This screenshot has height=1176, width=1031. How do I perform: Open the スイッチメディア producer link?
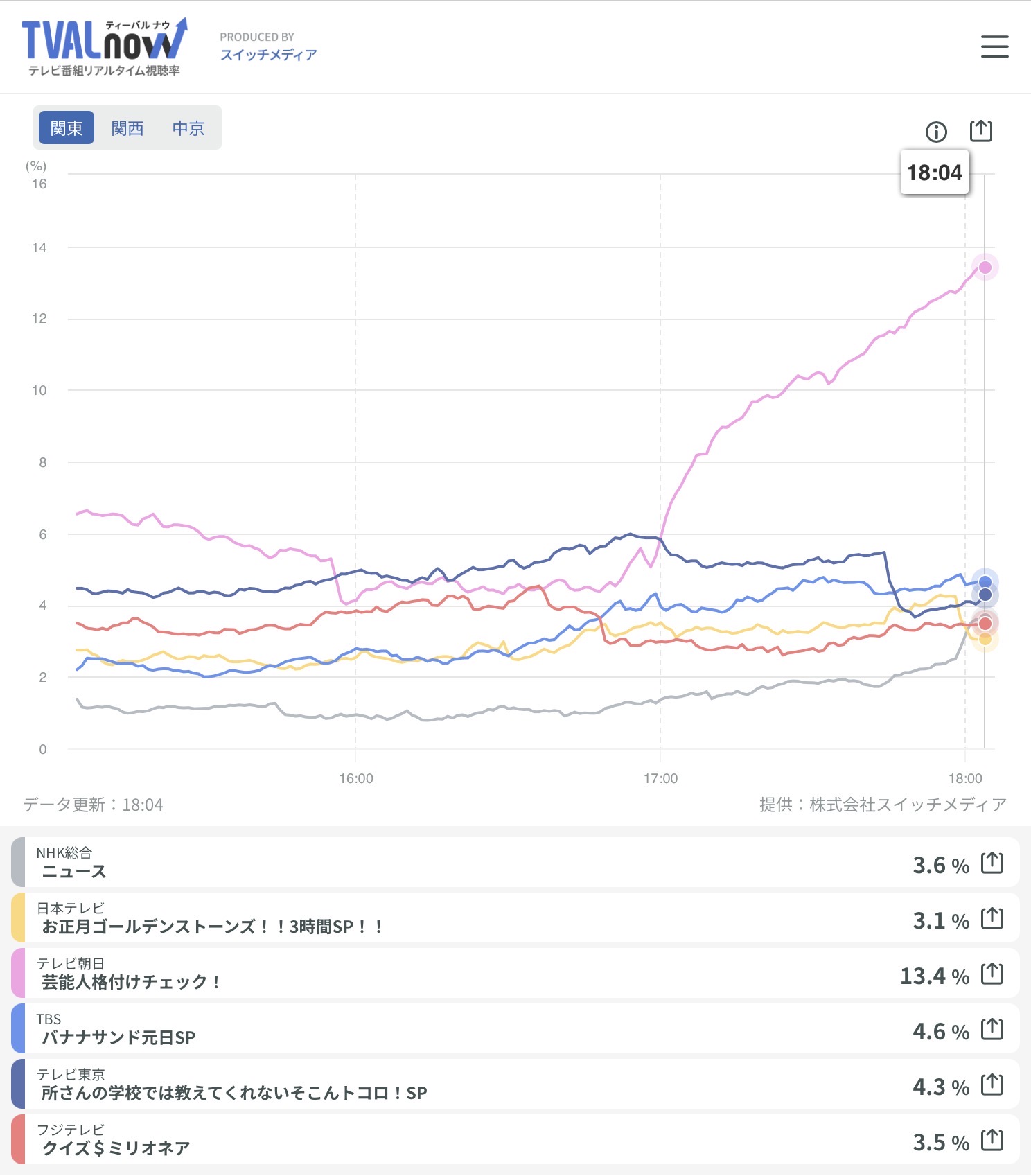268,55
